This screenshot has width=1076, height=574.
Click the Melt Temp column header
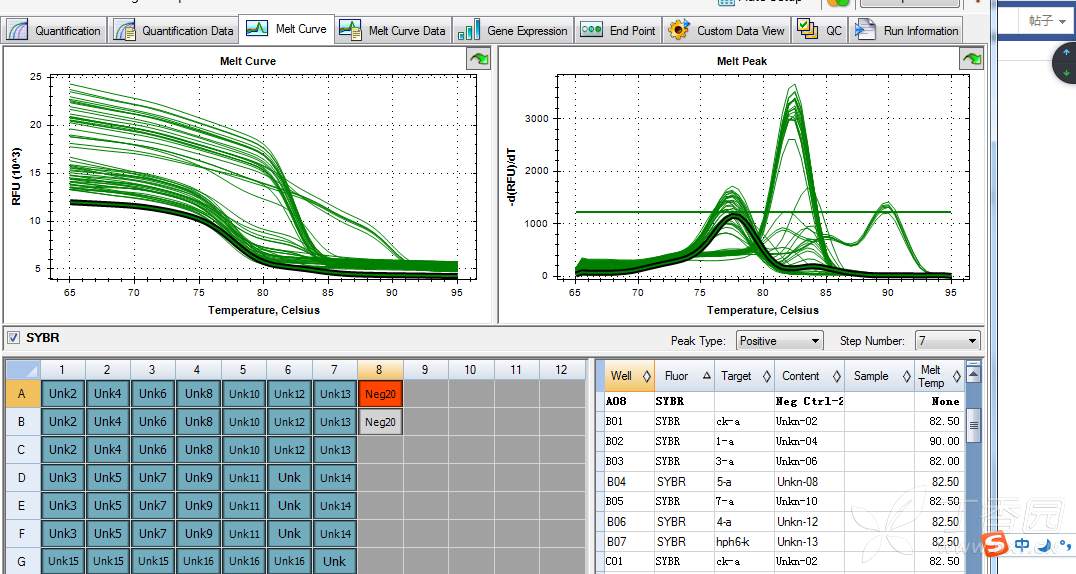tap(931, 376)
